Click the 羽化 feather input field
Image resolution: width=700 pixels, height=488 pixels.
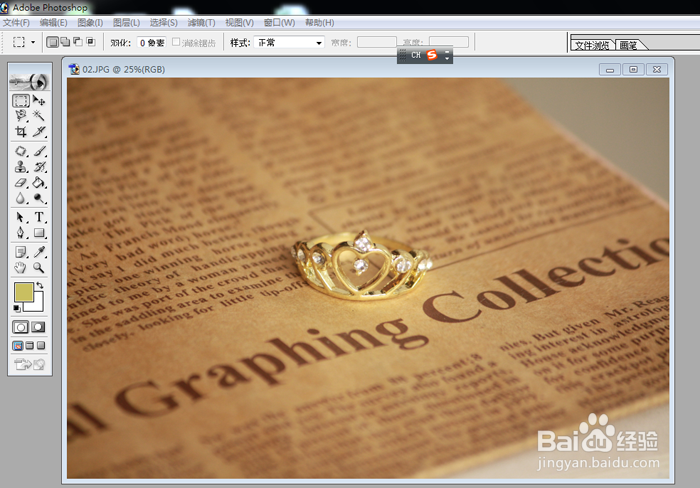point(151,43)
